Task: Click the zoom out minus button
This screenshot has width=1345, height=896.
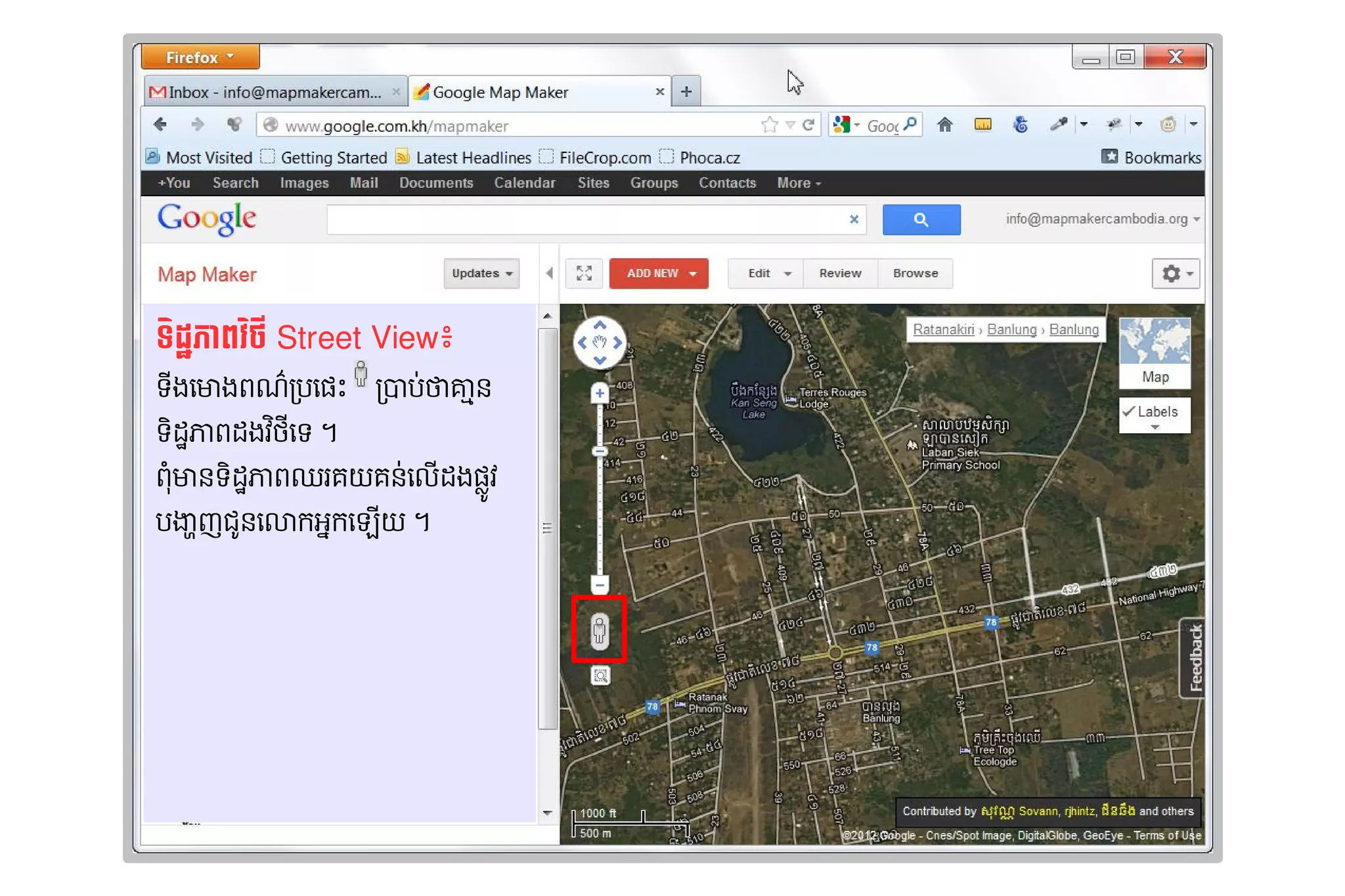Action: (x=599, y=584)
